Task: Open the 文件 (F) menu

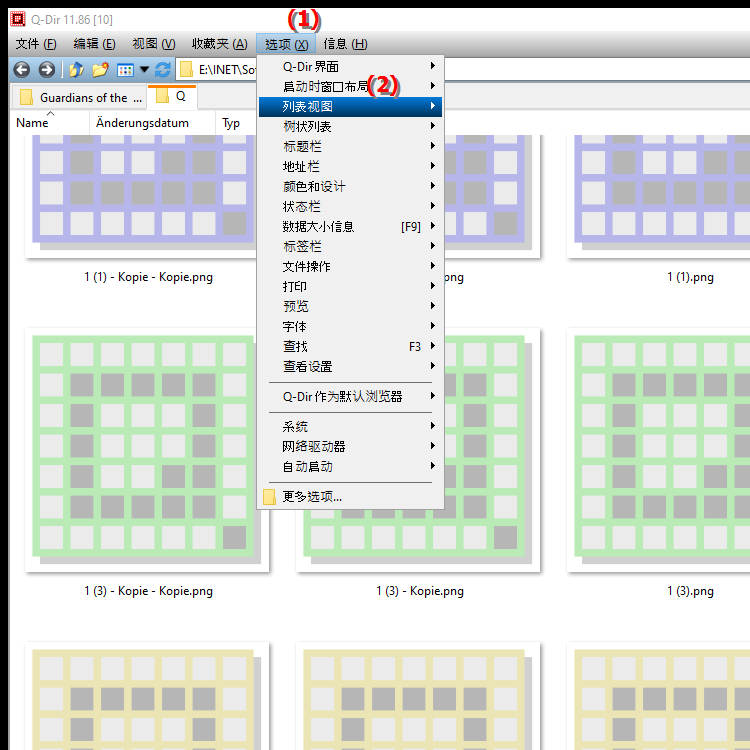Action: pyautogui.click(x=36, y=44)
